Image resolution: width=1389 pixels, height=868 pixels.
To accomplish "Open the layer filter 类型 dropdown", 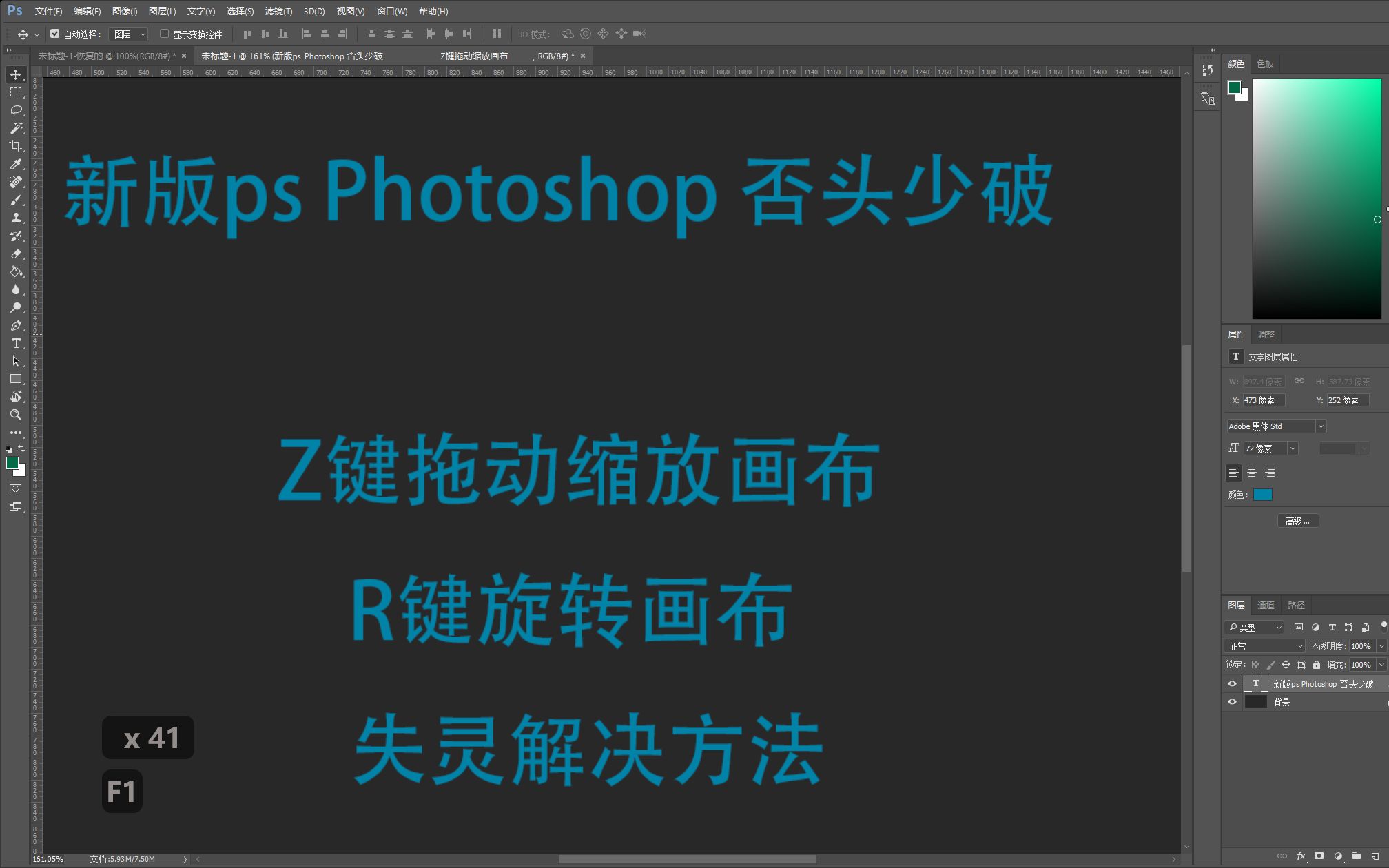I will (1254, 628).
